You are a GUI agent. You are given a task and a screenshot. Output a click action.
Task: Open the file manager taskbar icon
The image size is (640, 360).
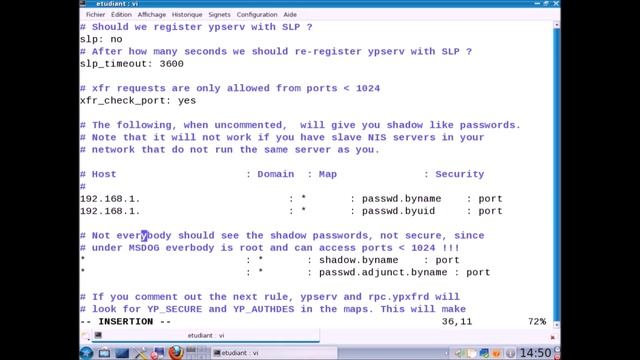point(104,353)
